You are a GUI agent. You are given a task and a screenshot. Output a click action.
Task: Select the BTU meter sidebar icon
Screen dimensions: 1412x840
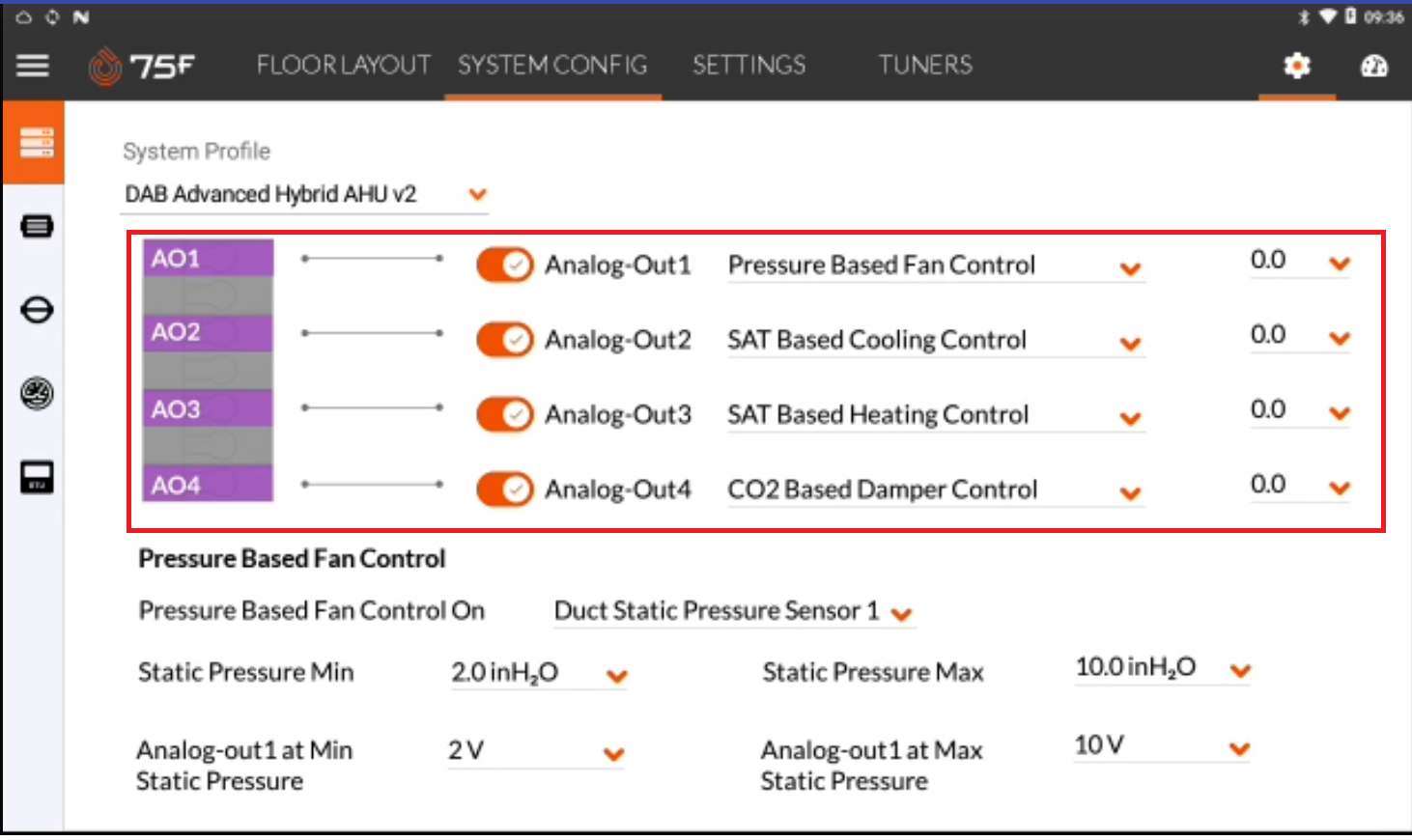37,477
